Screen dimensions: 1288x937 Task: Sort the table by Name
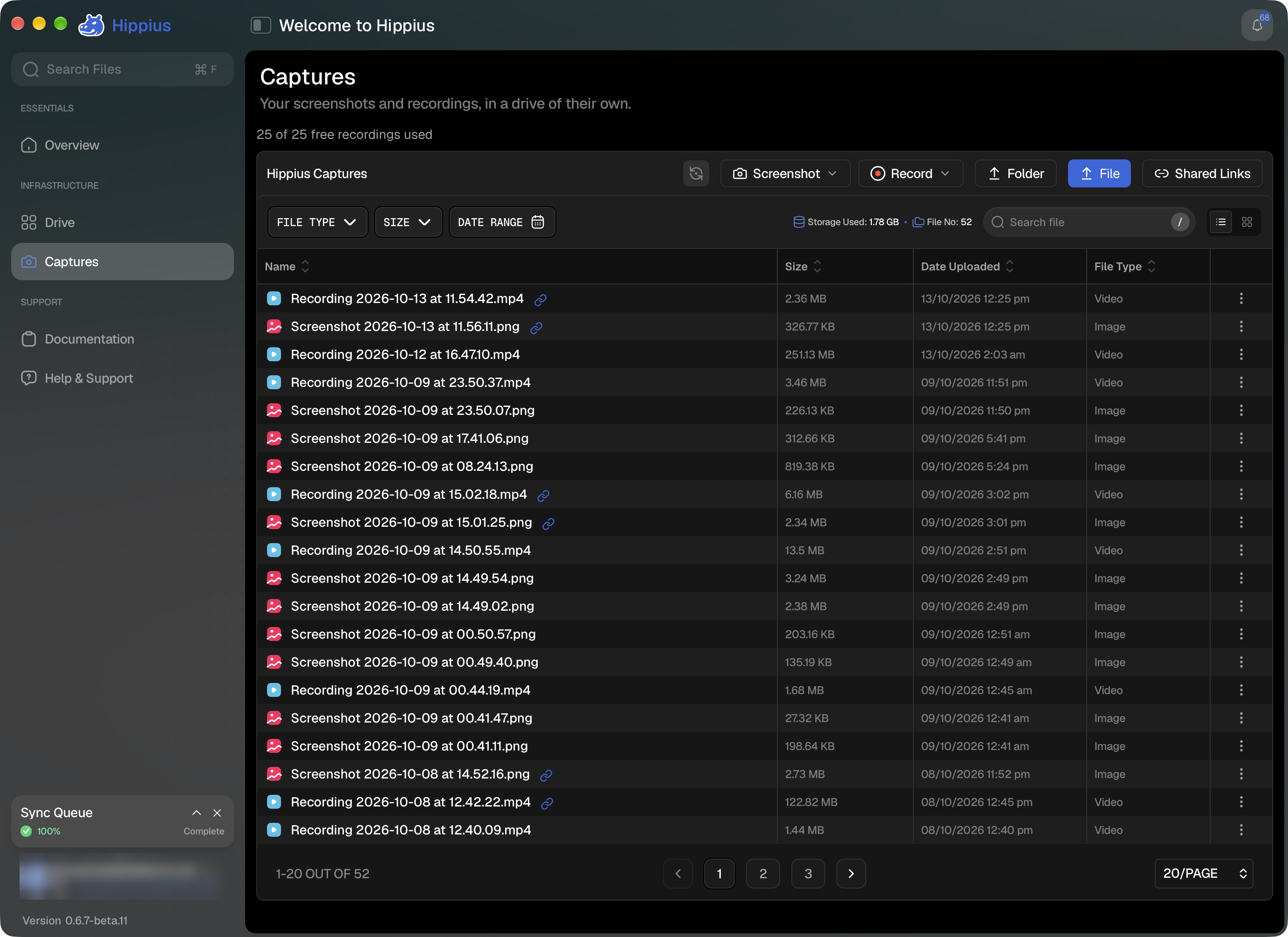[x=287, y=267]
